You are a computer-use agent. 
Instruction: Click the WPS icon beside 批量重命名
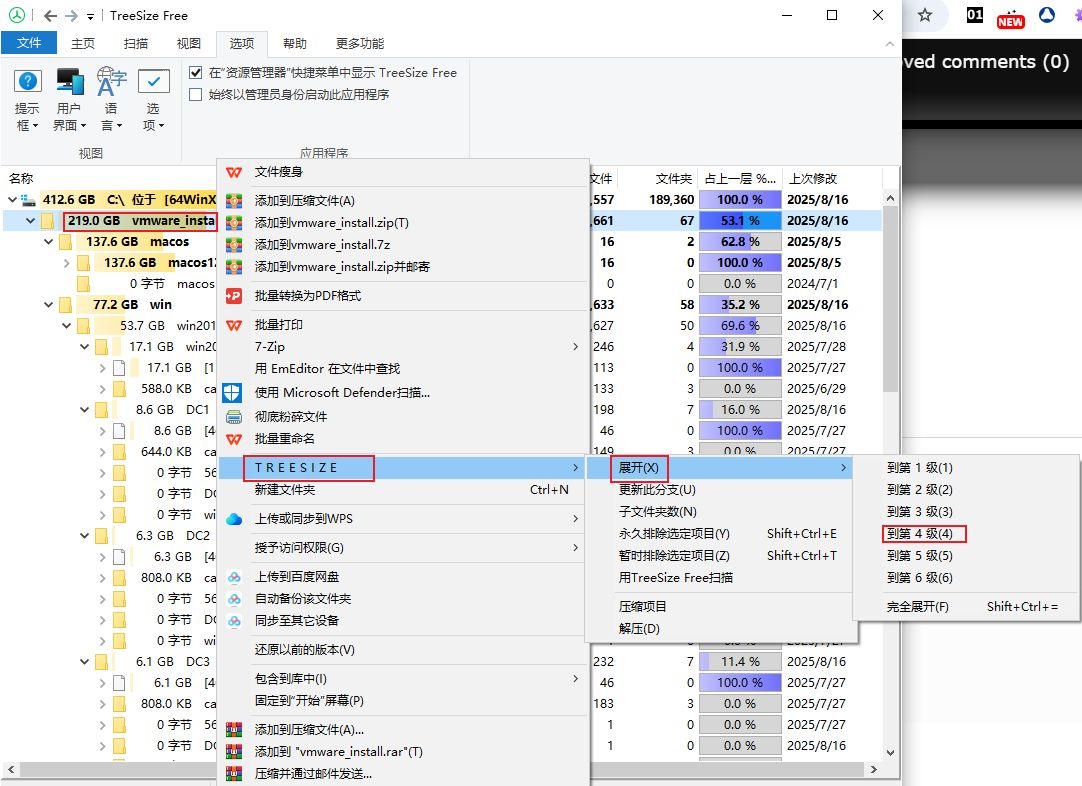(234, 439)
